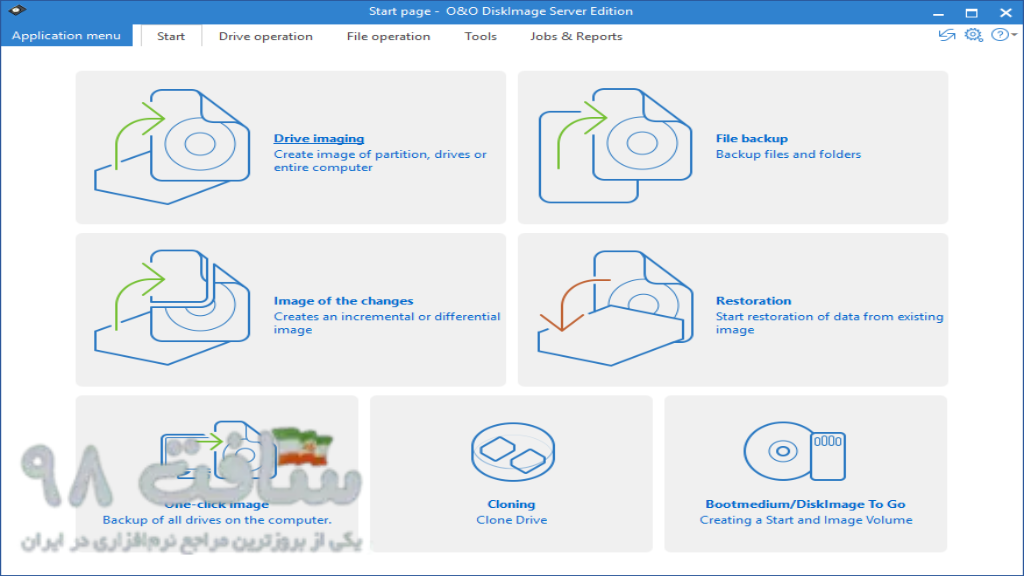
Task: Open the Application menu
Action: (x=66, y=35)
